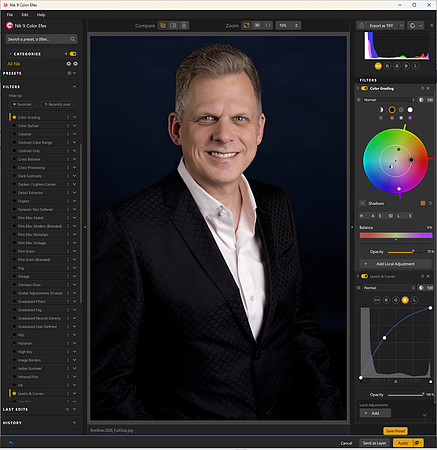The image size is (437, 450).
Task: Click the Search a preset input field
Action: (41, 39)
